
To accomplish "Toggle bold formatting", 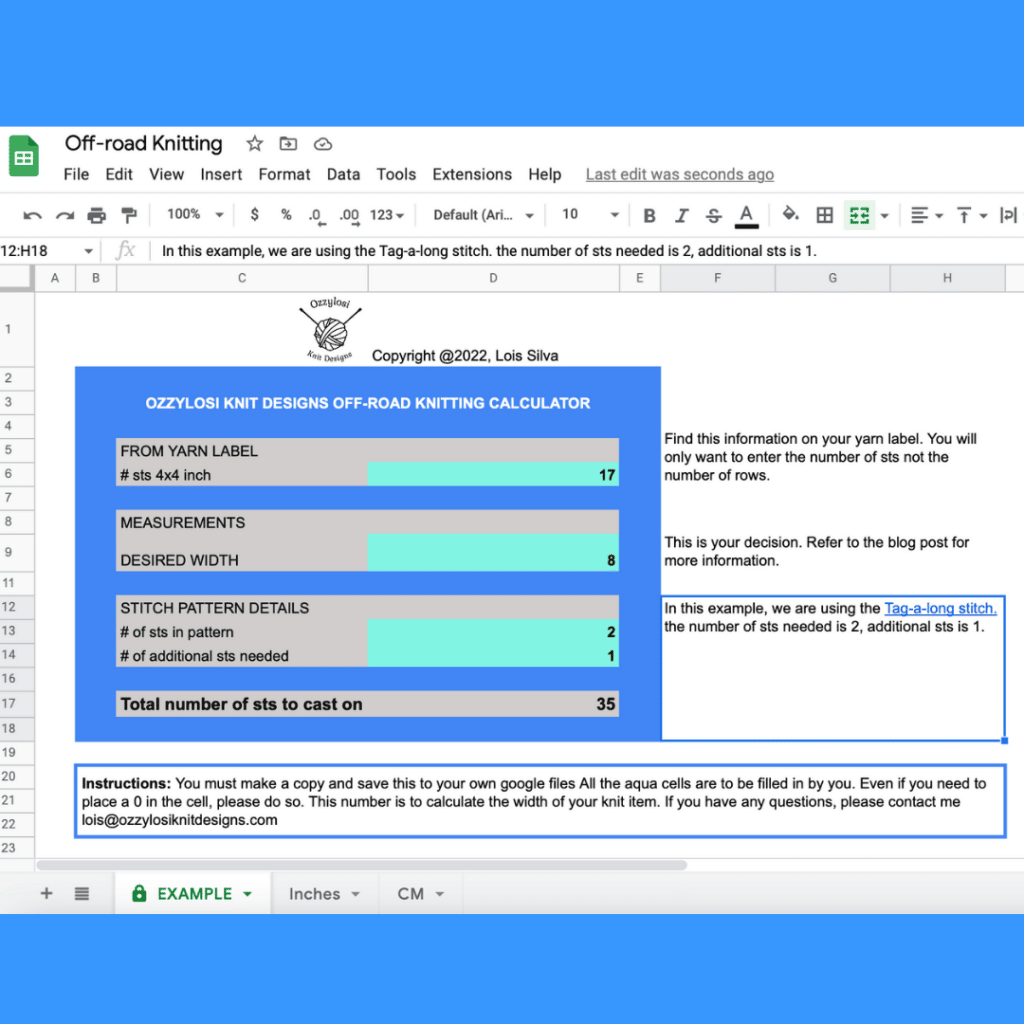I will point(649,216).
